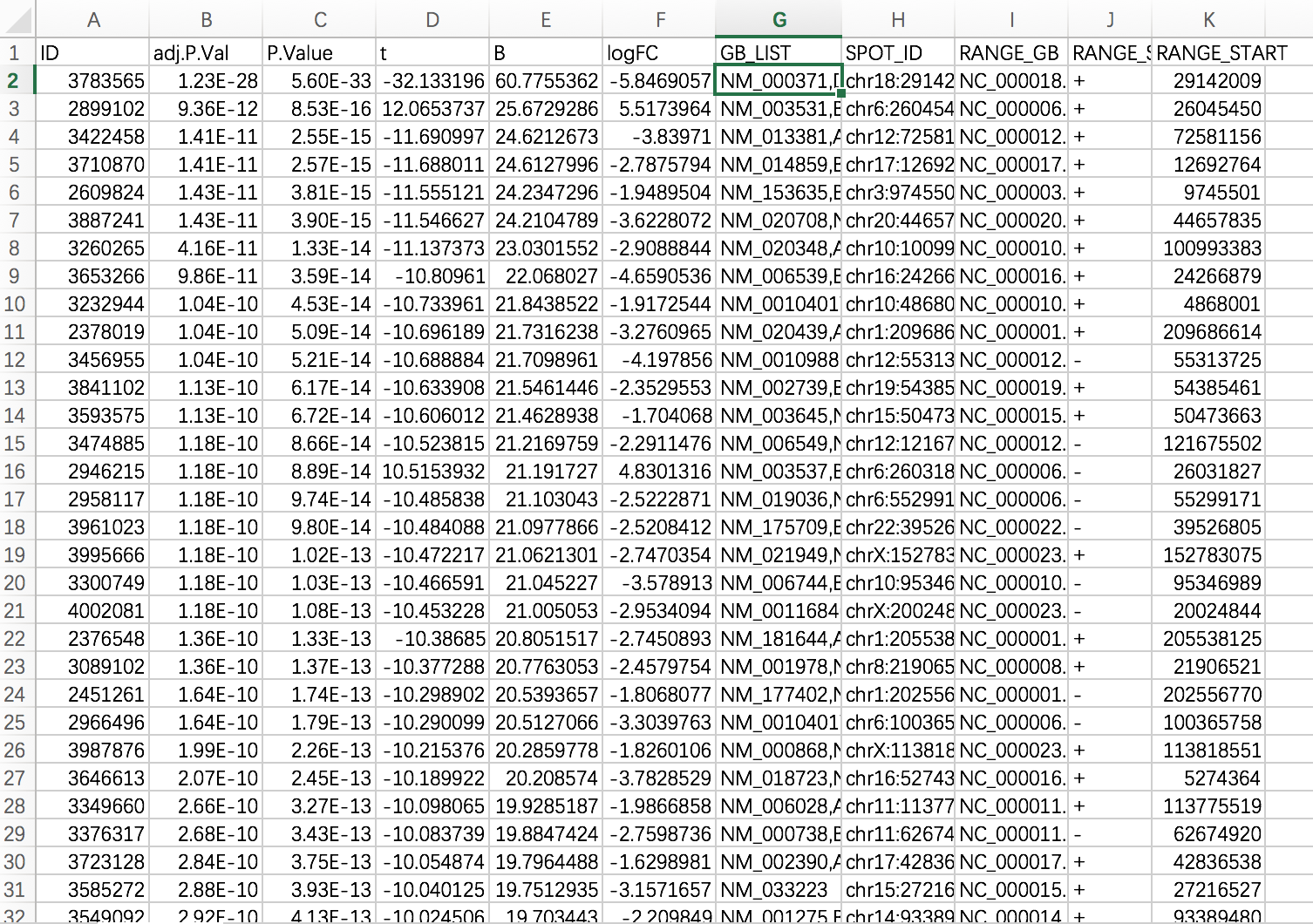
Task: Click the RANGE_START header cell
Action: (x=1208, y=52)
